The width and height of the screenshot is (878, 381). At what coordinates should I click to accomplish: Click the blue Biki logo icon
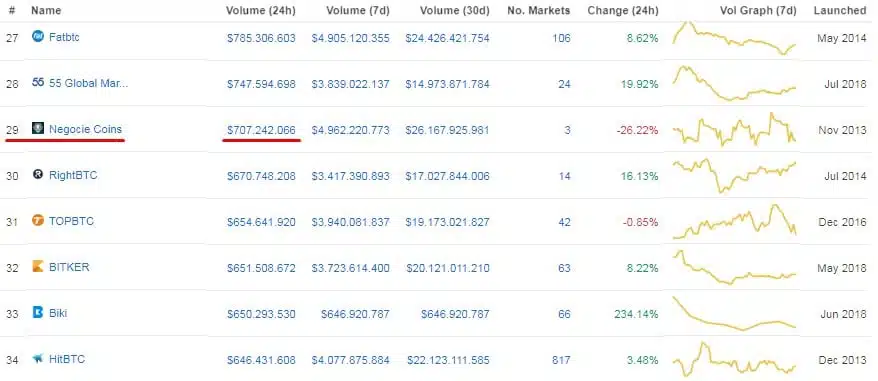point(38,313)
